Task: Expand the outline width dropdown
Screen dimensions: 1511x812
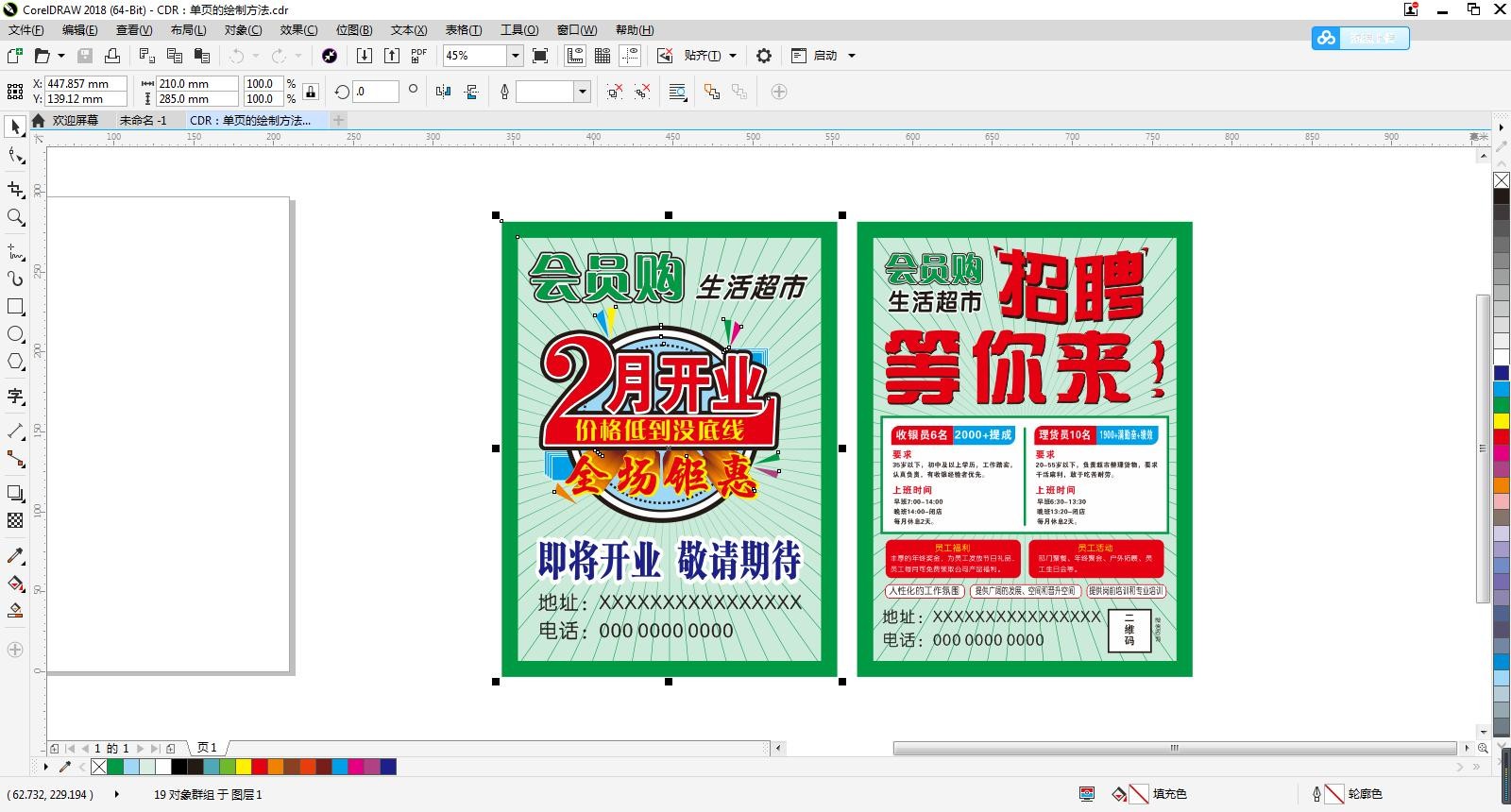Action: point(583,92)
